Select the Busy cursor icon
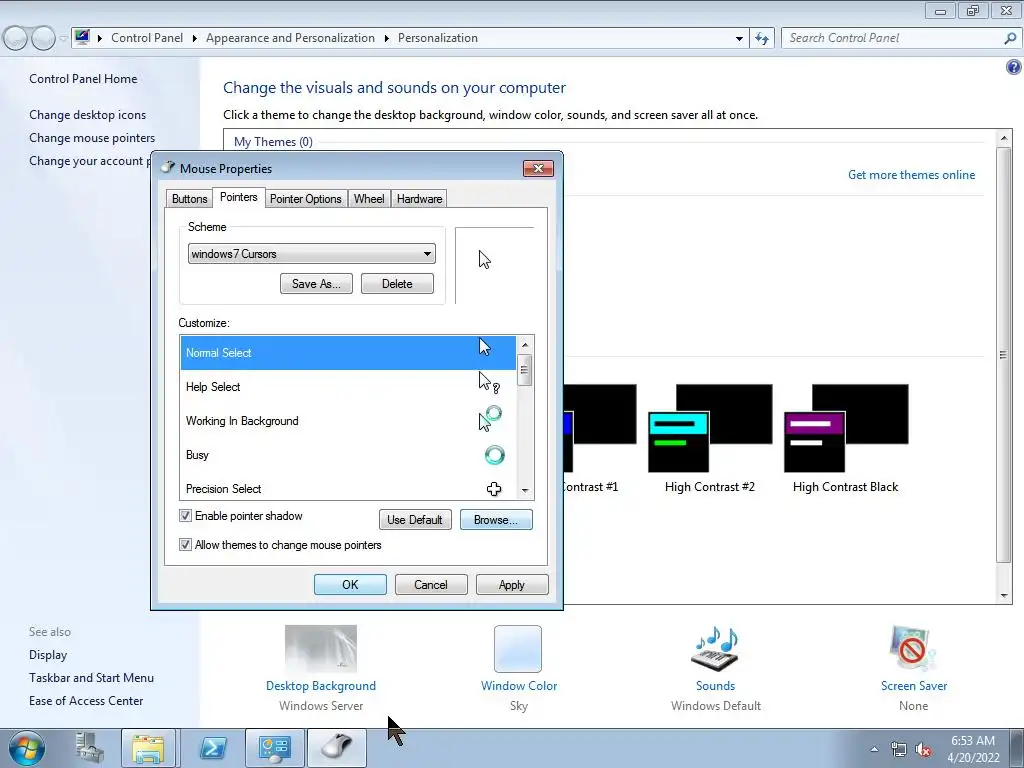 tap(494, 455)
